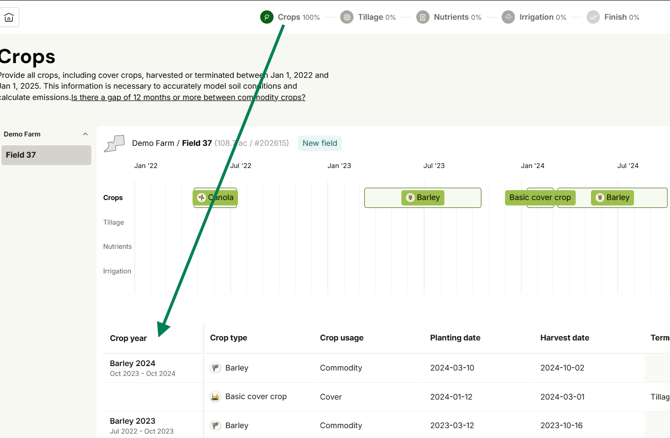The width and height of the screenshot is (670, 438).
Task: Click the field map icon beside Demo Farm
Action: (x=115, y=144)
